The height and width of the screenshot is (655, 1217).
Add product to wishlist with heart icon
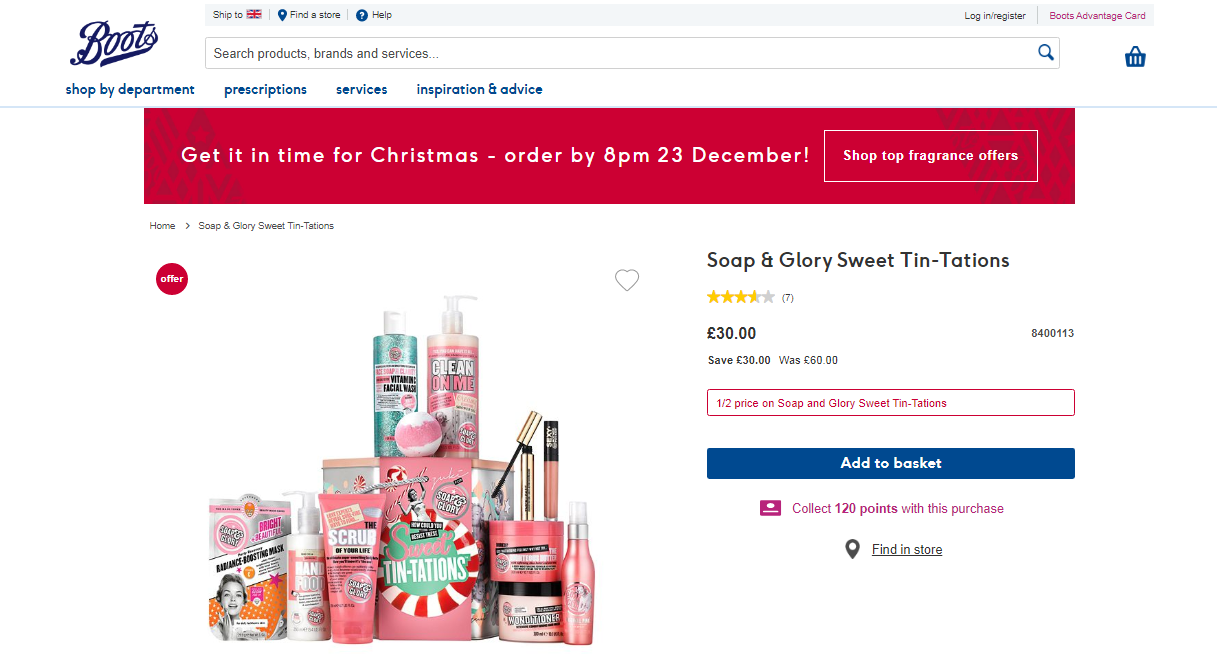[627, 280]
